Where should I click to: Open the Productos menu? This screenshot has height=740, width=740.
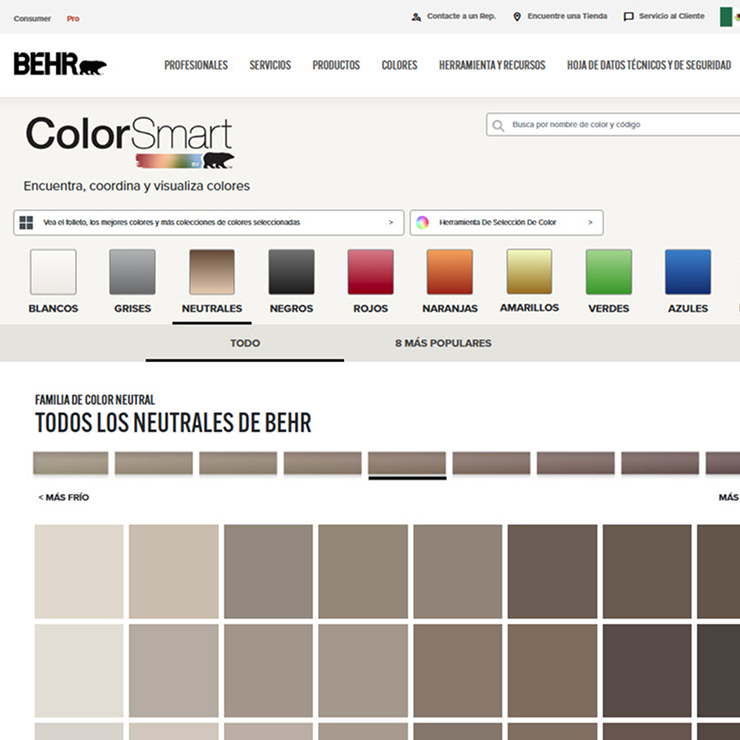[336, 65]
